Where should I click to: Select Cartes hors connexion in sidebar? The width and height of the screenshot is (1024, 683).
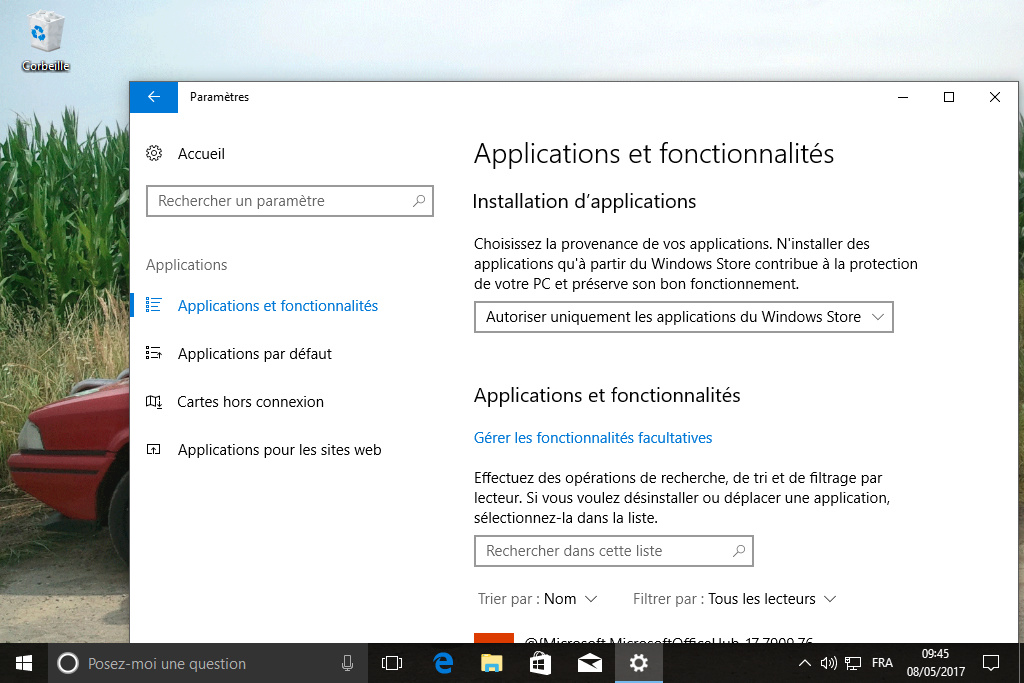click(250, 402)
